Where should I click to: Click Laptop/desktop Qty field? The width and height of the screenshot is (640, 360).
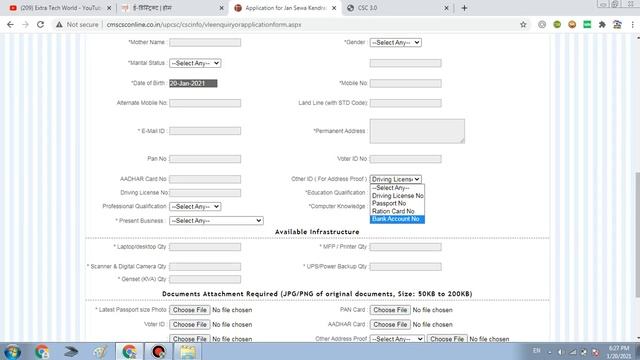tap(205, 247)
